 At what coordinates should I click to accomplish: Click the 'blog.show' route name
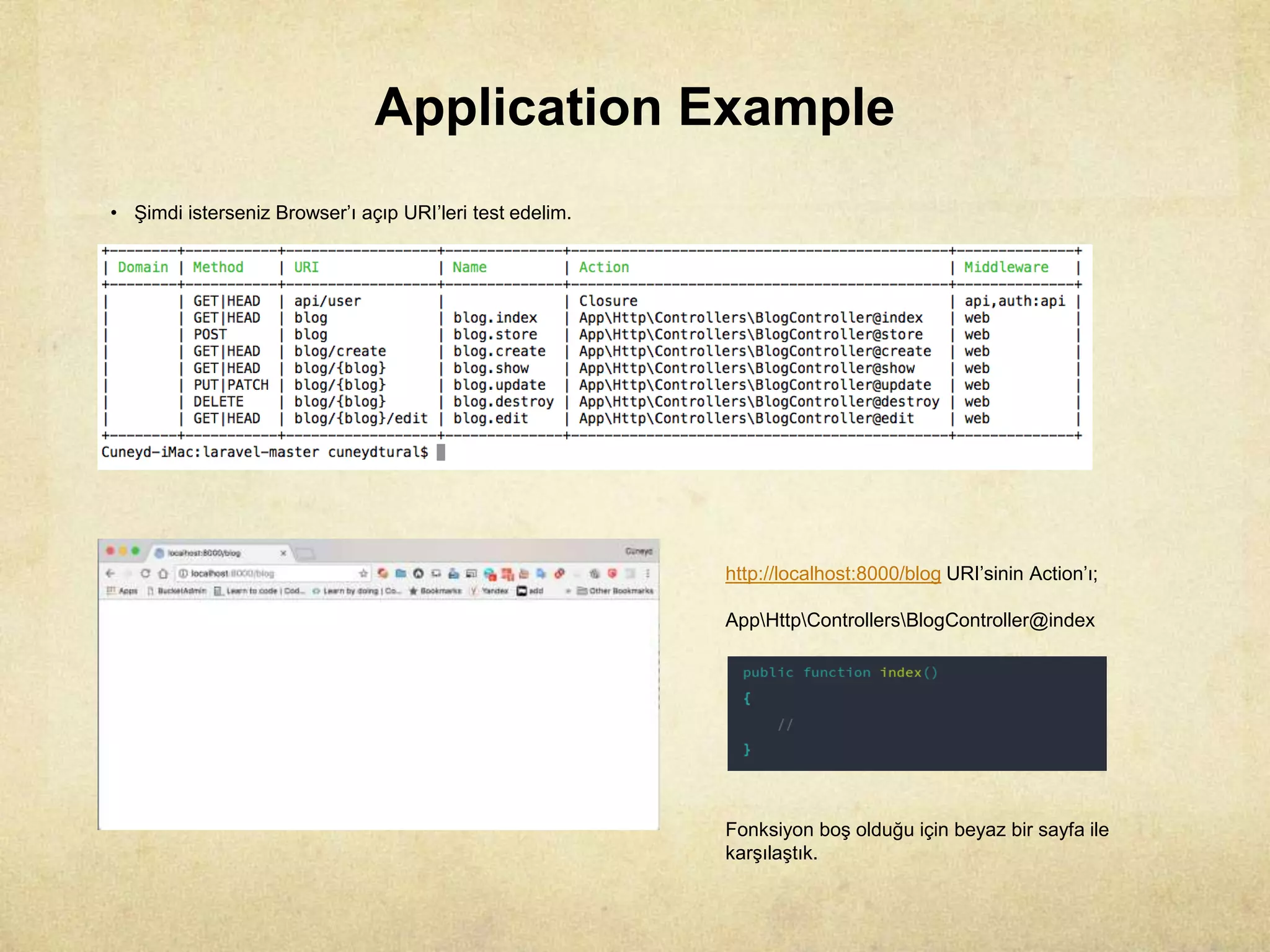[491, 368]
